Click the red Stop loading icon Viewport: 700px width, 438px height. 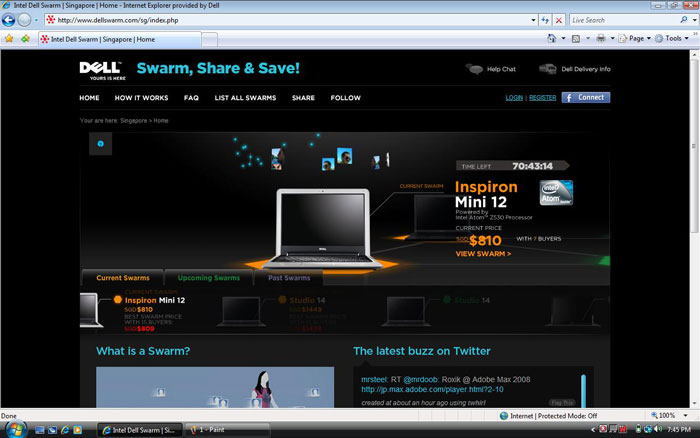(x=558, y=20)
